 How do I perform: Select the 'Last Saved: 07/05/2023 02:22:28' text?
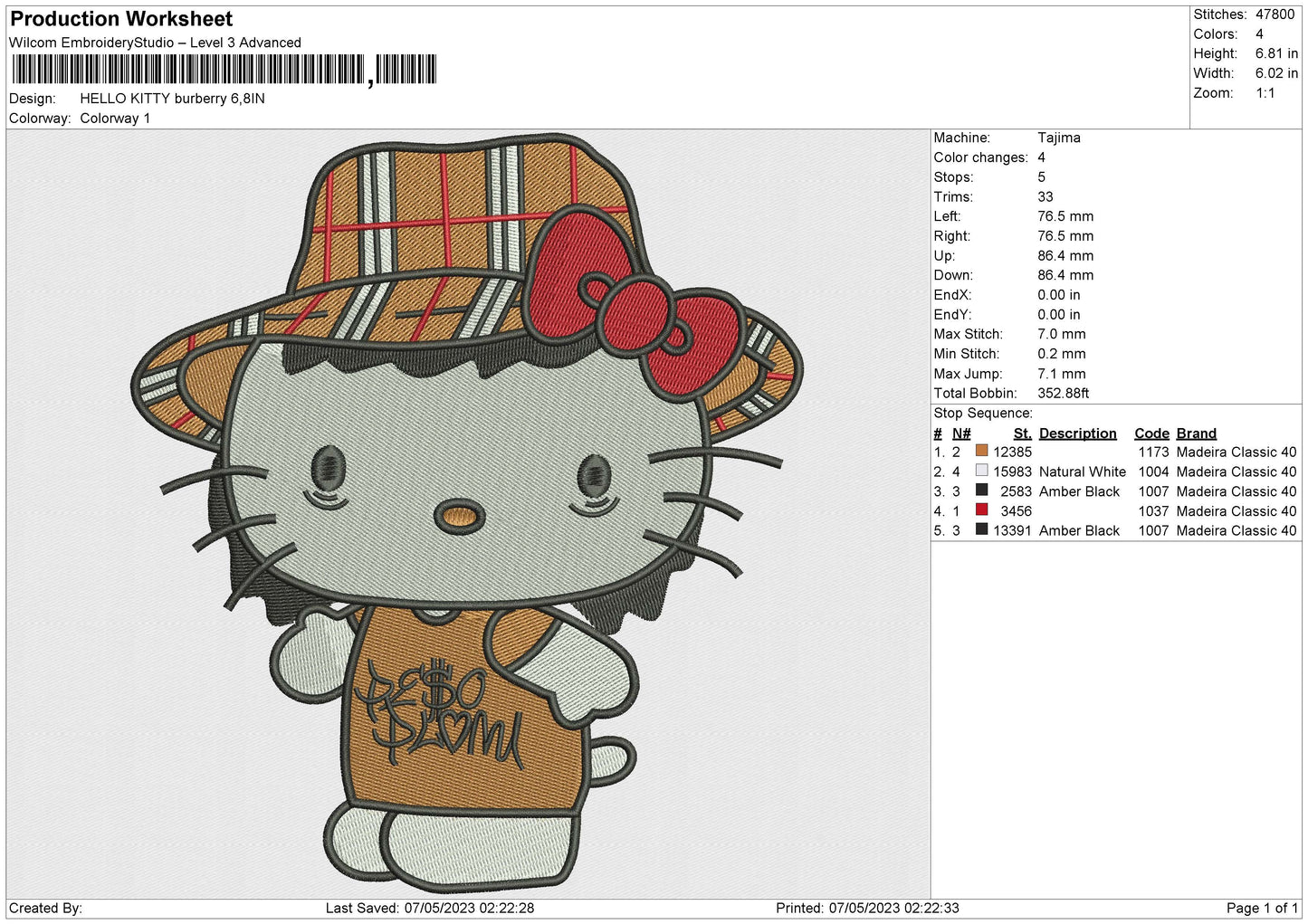(x=430, y=908)
